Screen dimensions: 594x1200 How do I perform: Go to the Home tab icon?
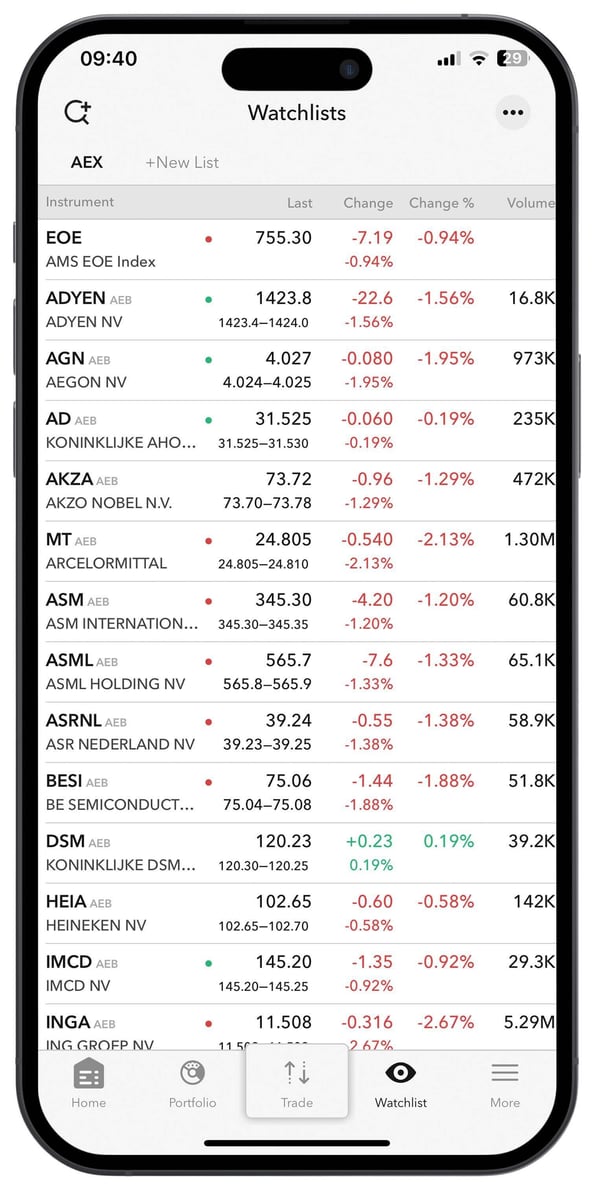(88, 1074)
